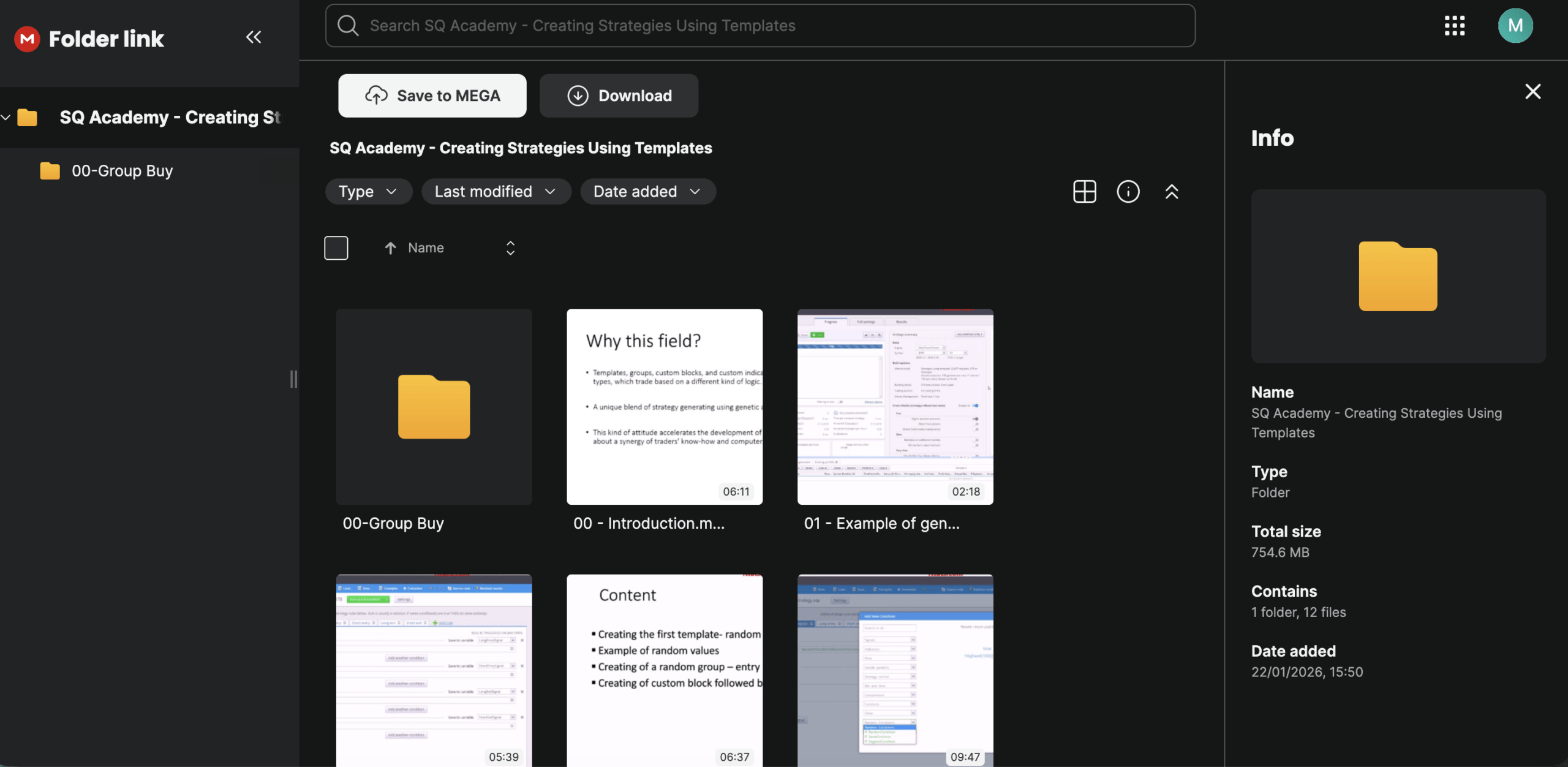Viewport: 1568px width, 767px height.
Task: Click the Save to MEGA button
Action: 432,96
